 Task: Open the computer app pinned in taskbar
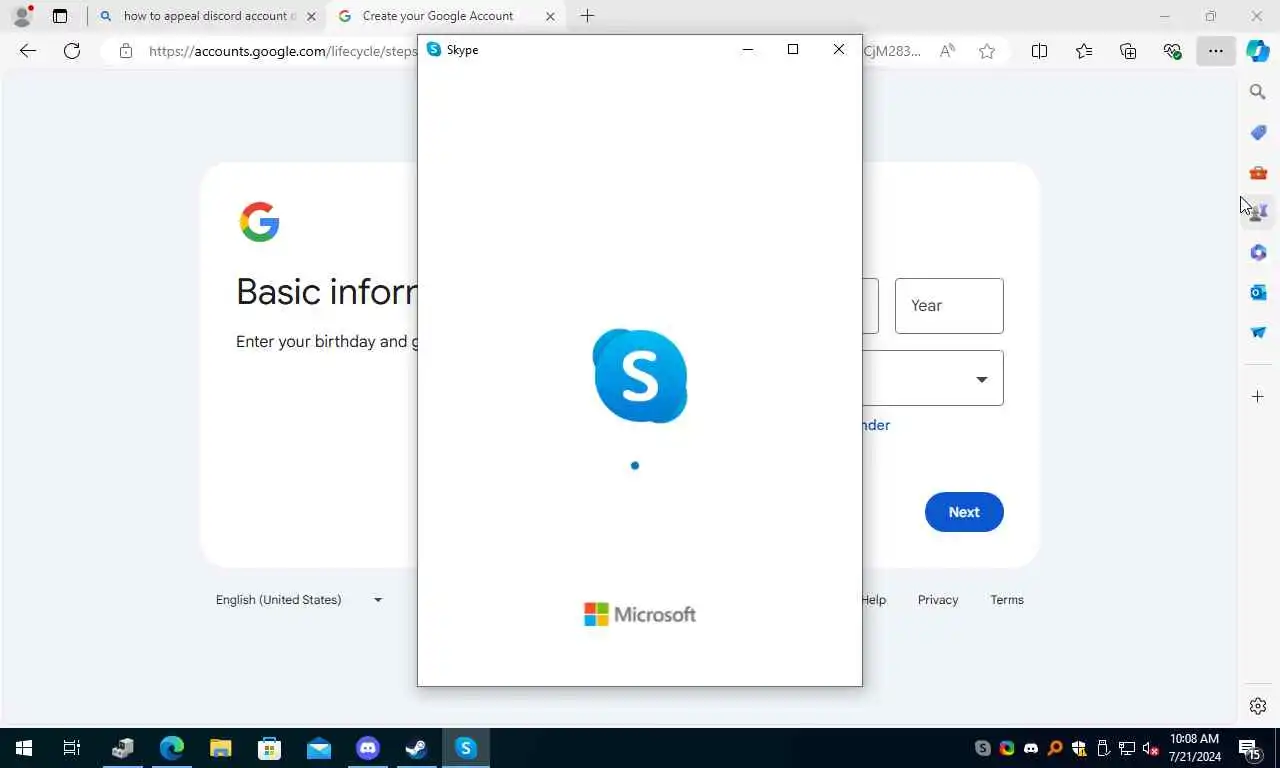click(123, 748)
